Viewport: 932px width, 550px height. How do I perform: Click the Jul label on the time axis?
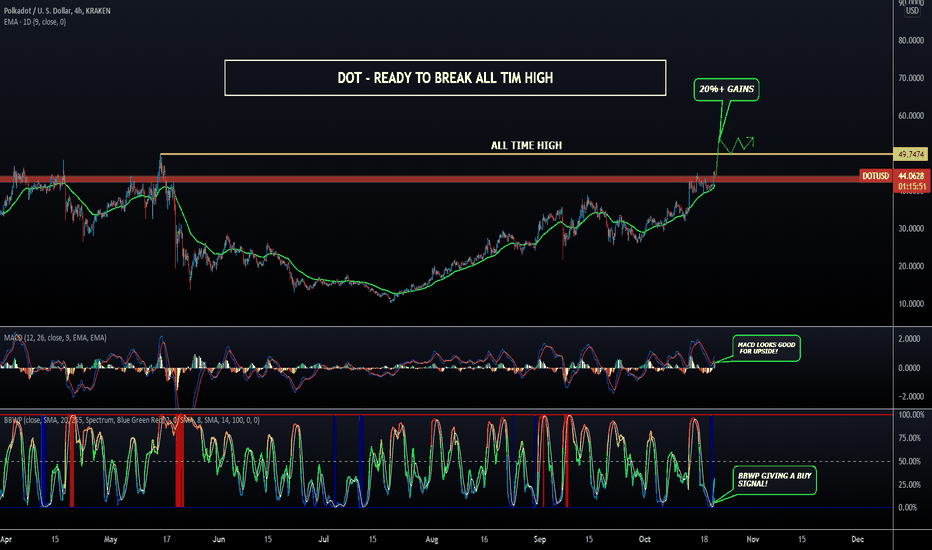(324, 540)
